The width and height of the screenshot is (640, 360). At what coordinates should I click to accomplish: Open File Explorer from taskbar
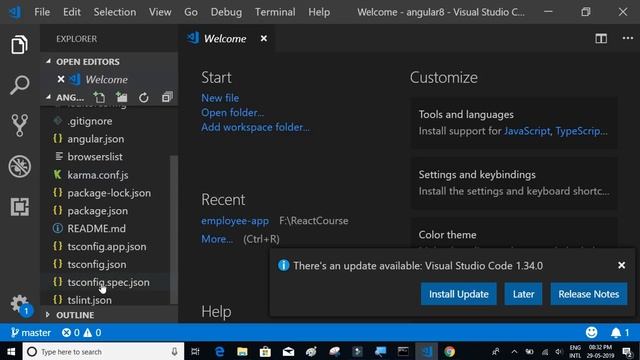[x=242, y=351]
